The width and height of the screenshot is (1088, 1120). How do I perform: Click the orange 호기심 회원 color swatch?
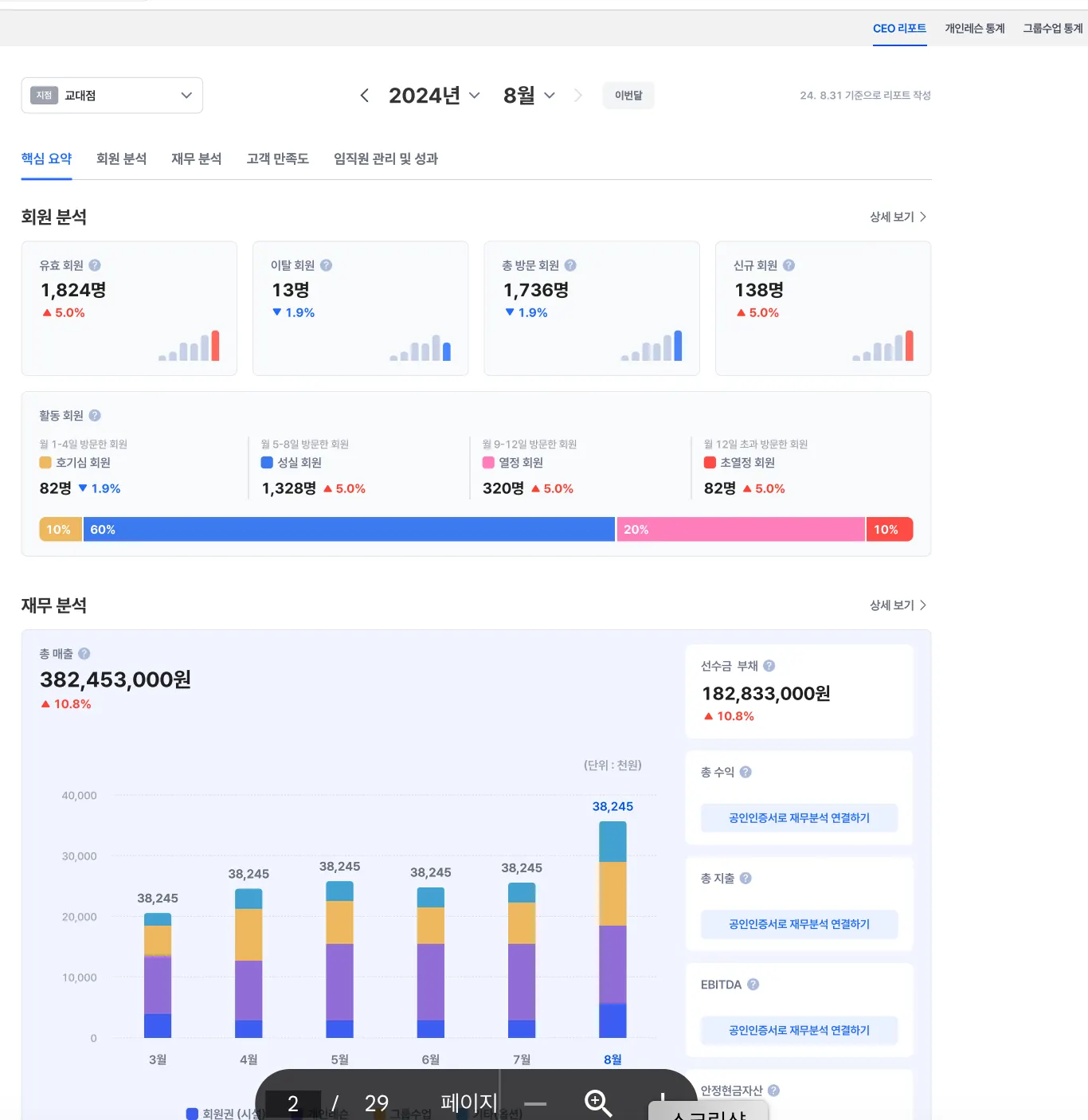45,463
